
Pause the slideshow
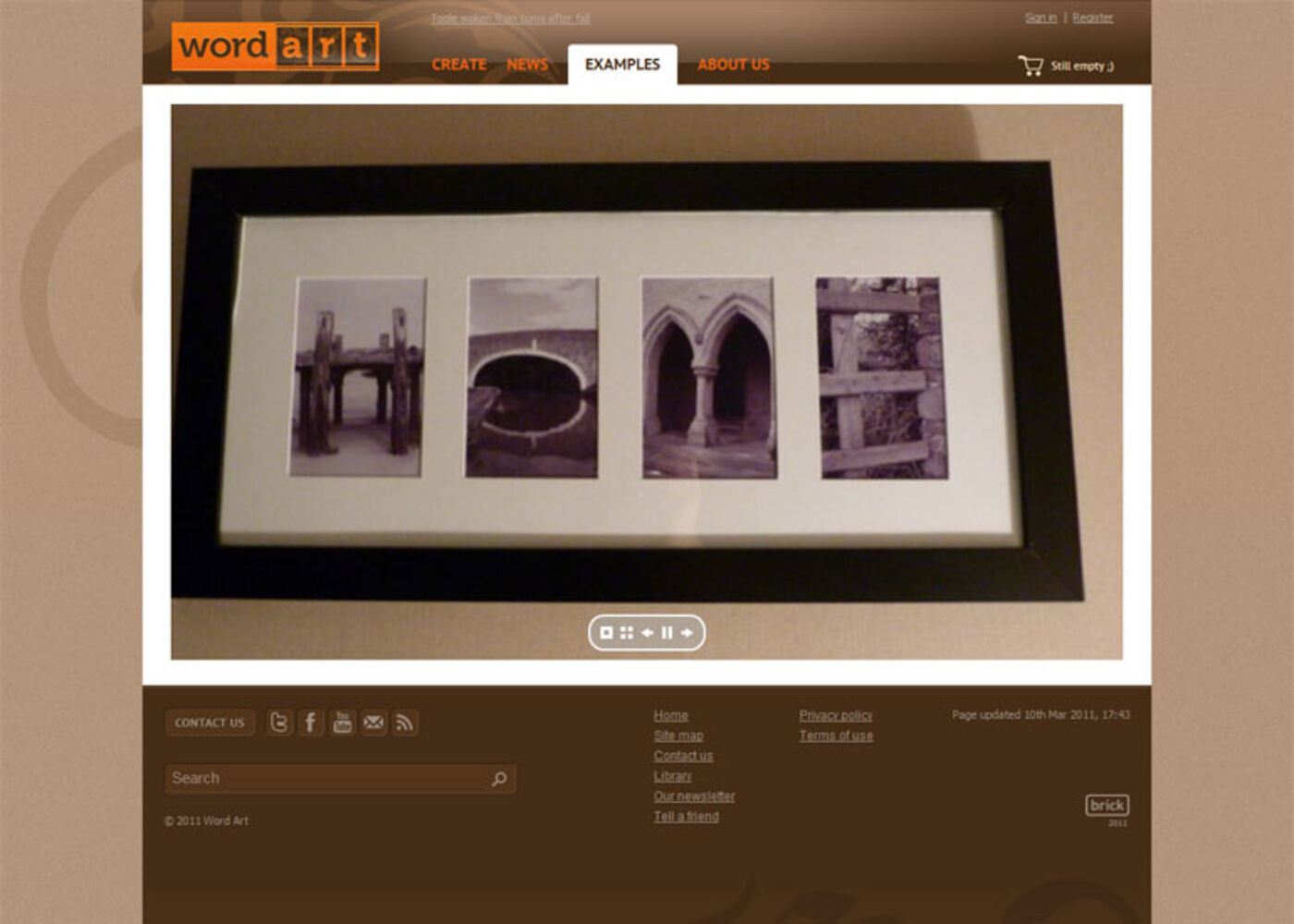pyautogui.click(x=666, y=633)
